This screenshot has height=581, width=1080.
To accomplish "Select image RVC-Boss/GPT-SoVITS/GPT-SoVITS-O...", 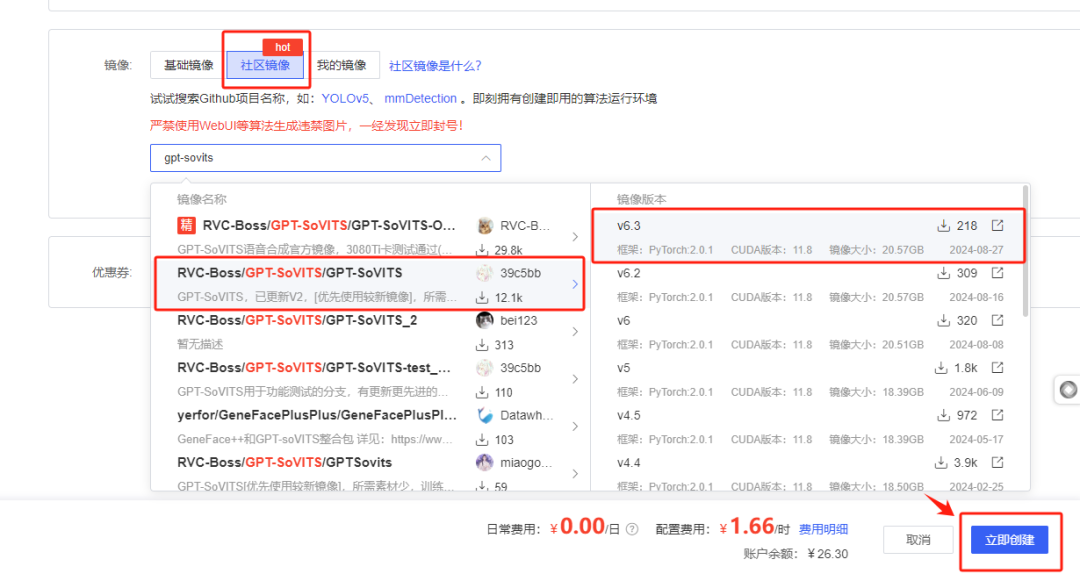I will pyautogui.click(x=371, y=237).
